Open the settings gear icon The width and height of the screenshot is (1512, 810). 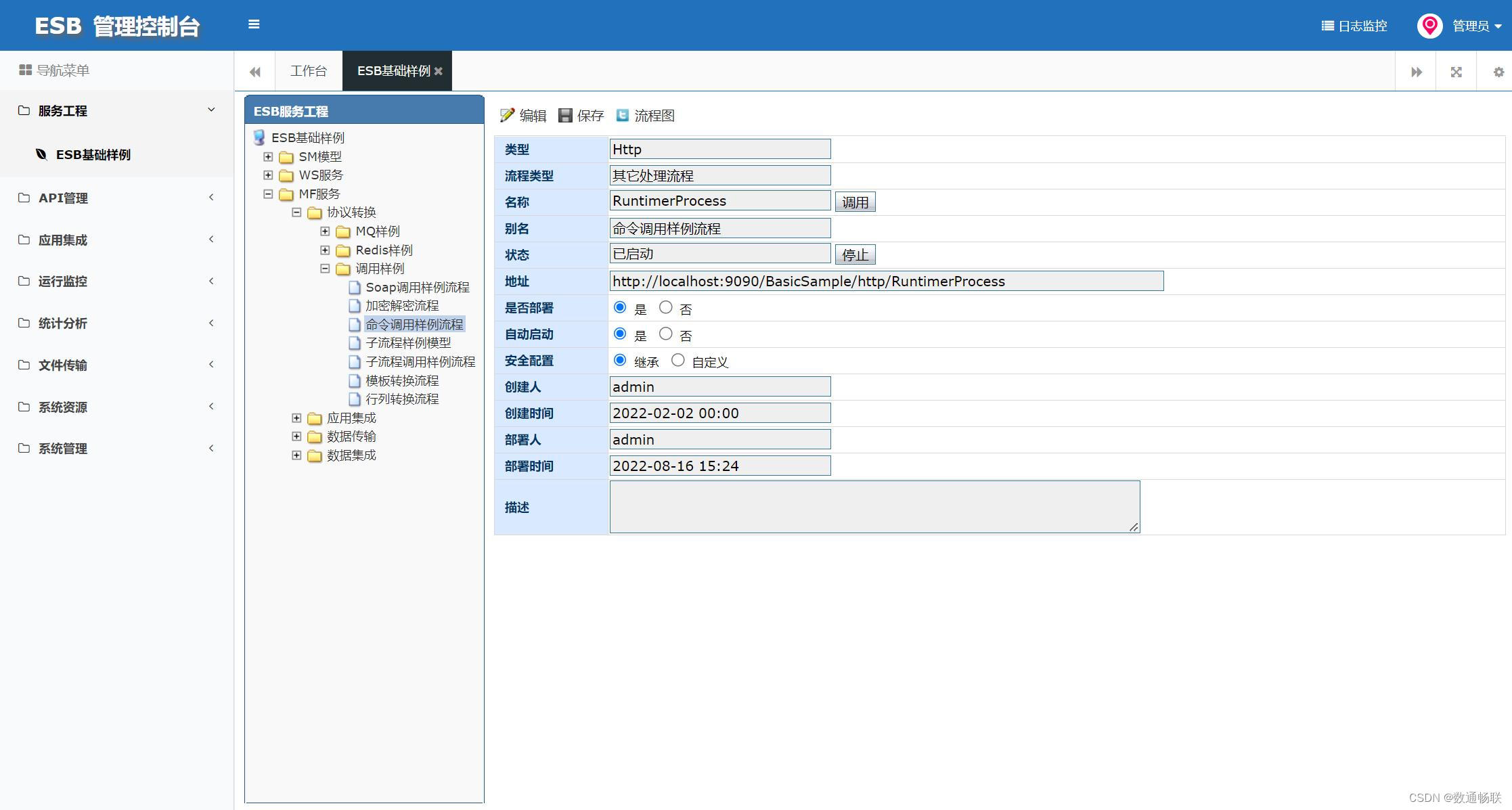(1498, 72)
